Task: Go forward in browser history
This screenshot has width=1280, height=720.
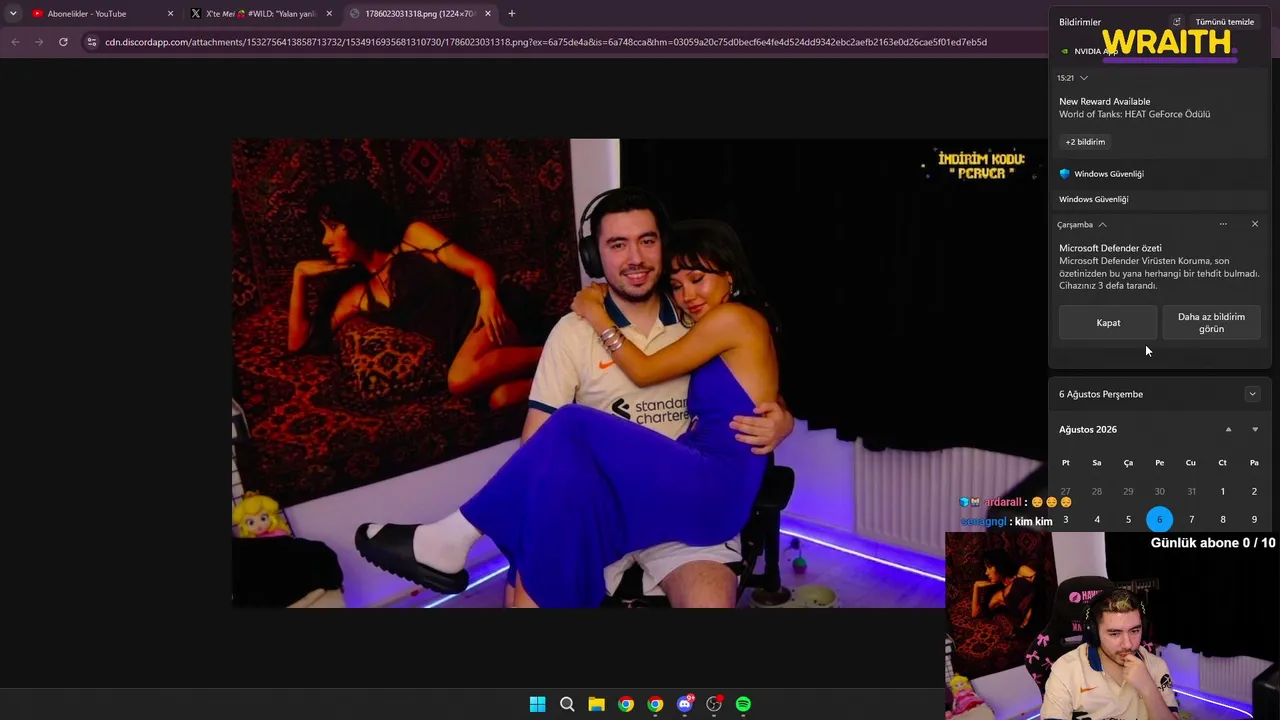Action: coord(39,42)
